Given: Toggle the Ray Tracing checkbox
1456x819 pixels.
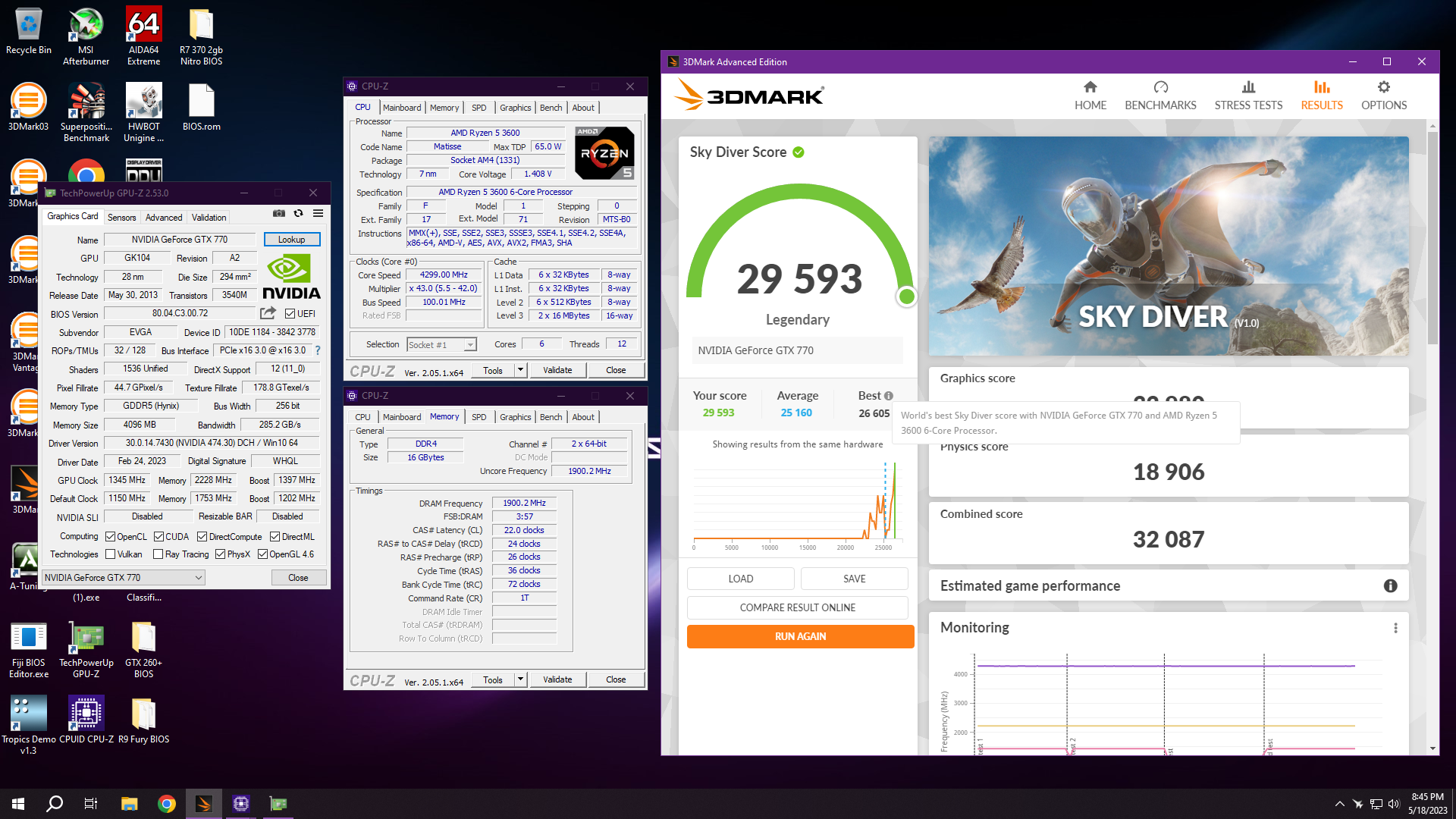Looking at the screenshot, I should point(158,554).
